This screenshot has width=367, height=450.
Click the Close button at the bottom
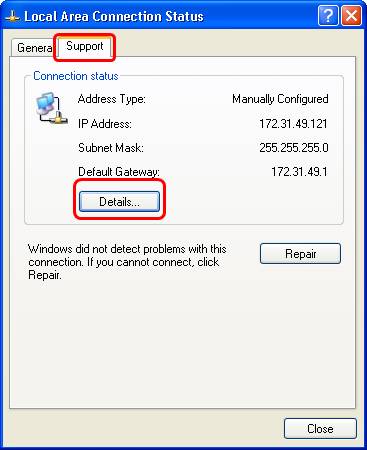(320, 429)
